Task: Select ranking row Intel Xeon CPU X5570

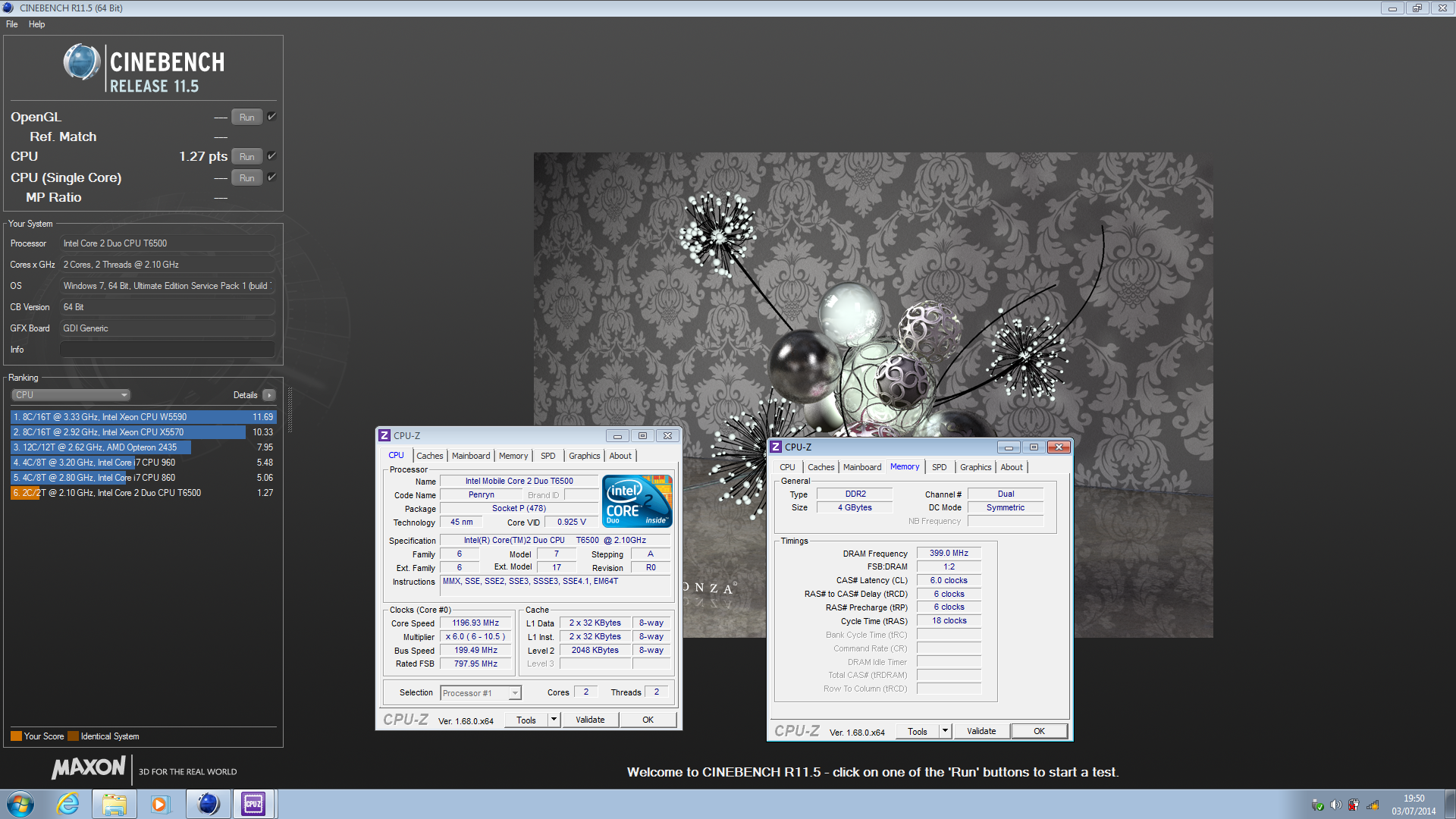Action: 143,432
